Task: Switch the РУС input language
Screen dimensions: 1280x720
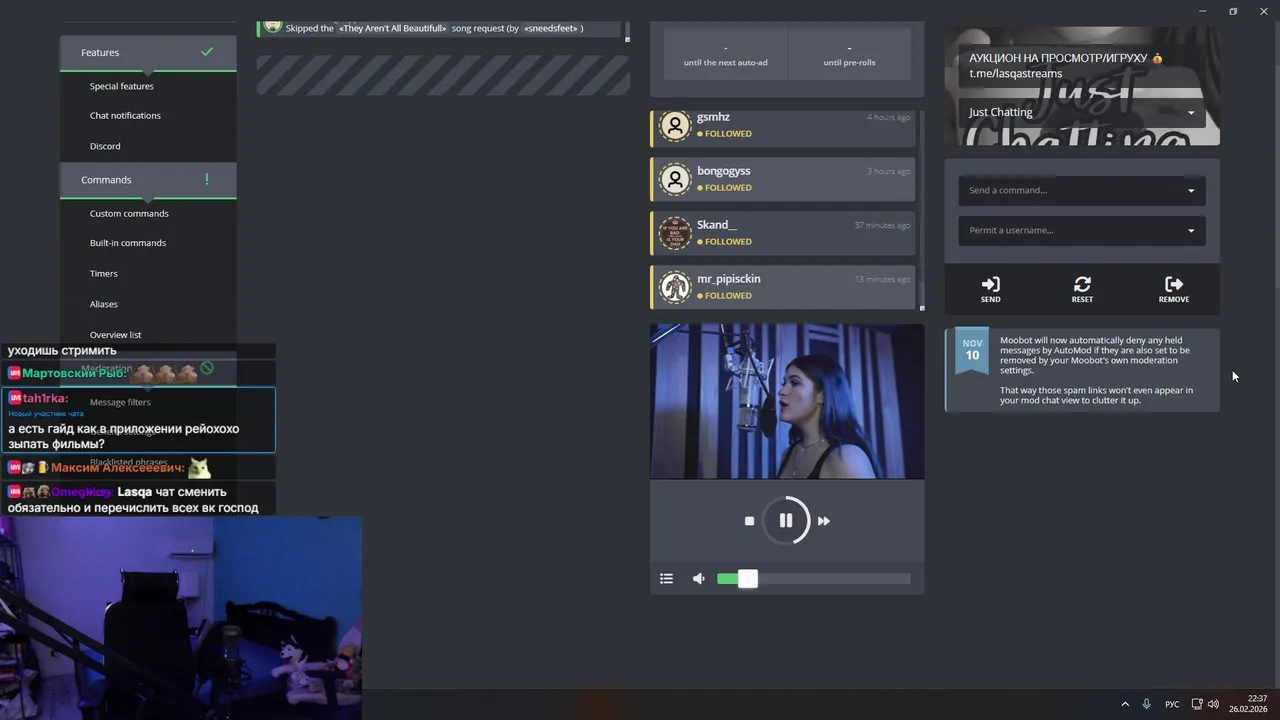Action: [x=1172, y=704]
